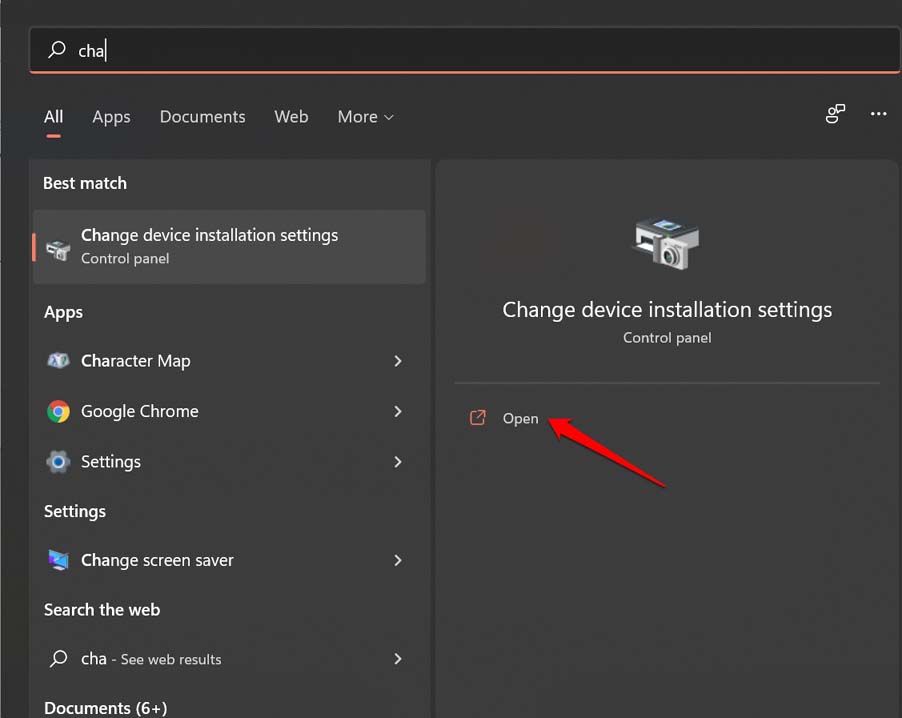Click the feedback/account icon near top right
The image size is (902, 718).
[835, 113]
